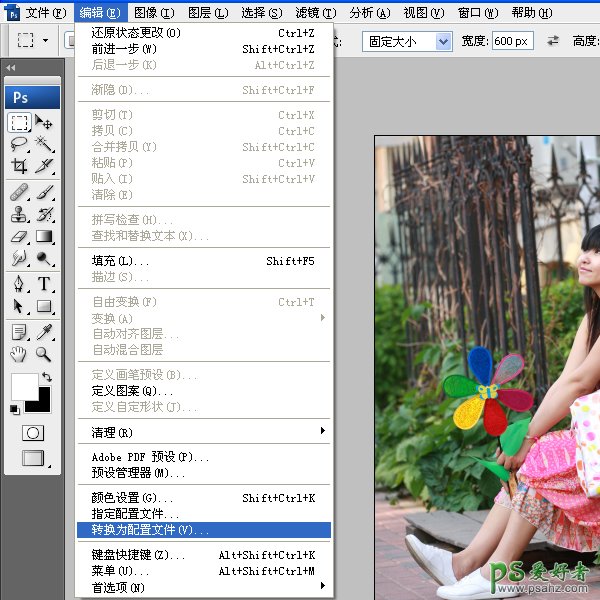Click 转换为配置文件 menu entry
The width and height of the screenshot is (600, 600).
[x=204, y=530]
